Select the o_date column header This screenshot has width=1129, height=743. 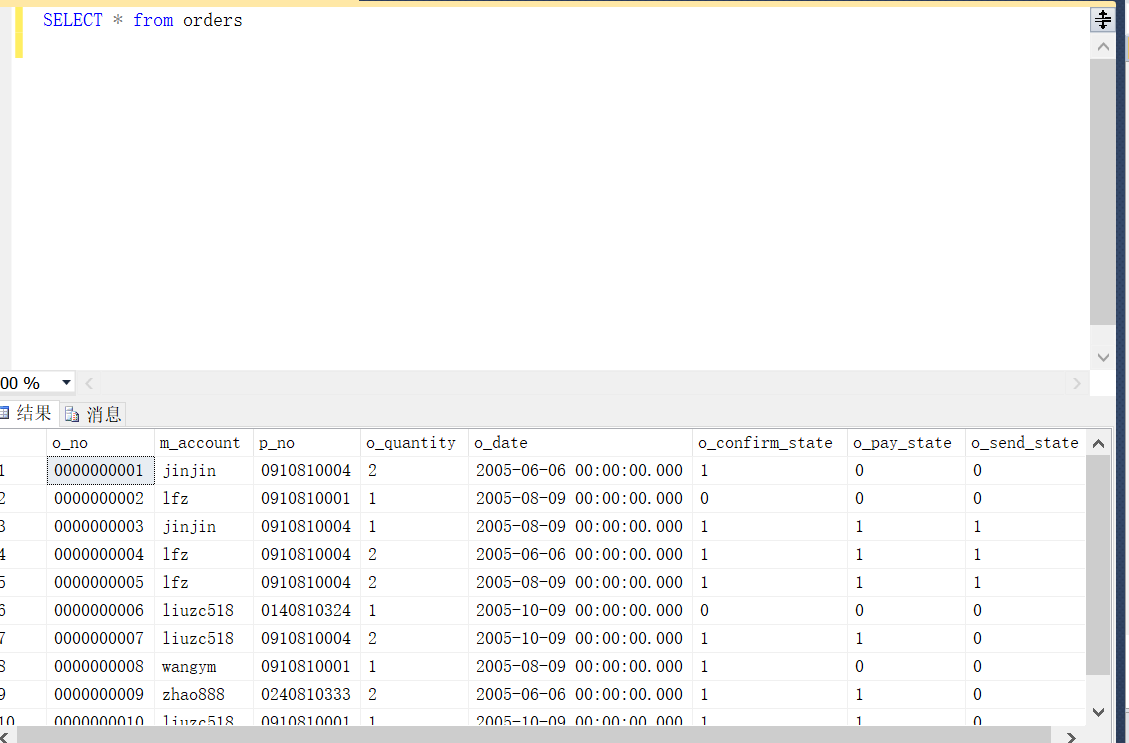pos(580,443)
